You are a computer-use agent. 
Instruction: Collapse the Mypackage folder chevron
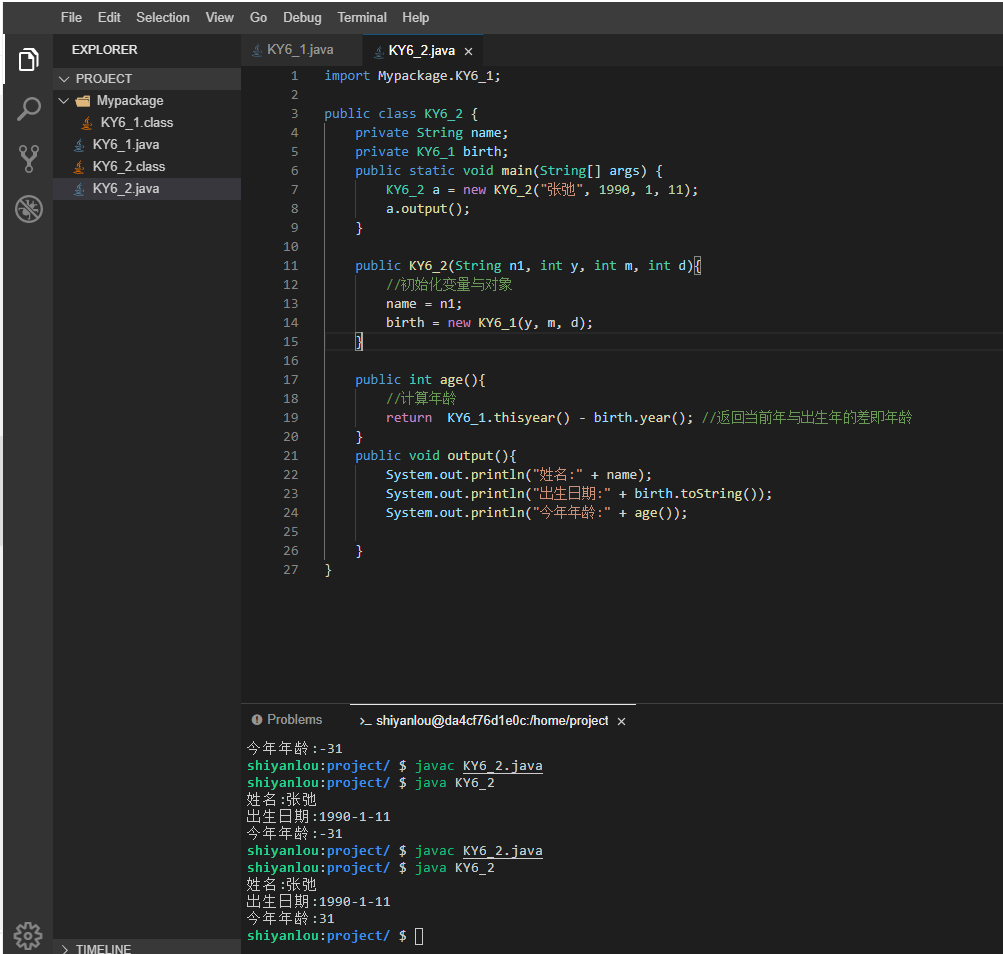[64, 101]
